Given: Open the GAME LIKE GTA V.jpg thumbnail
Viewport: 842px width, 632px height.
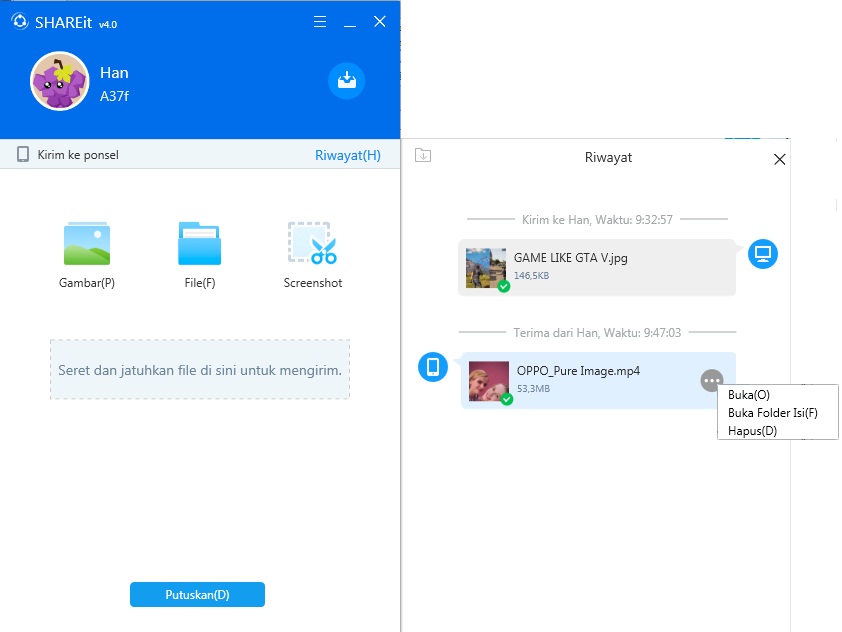Looking at the screenshot, I should 485,268.
